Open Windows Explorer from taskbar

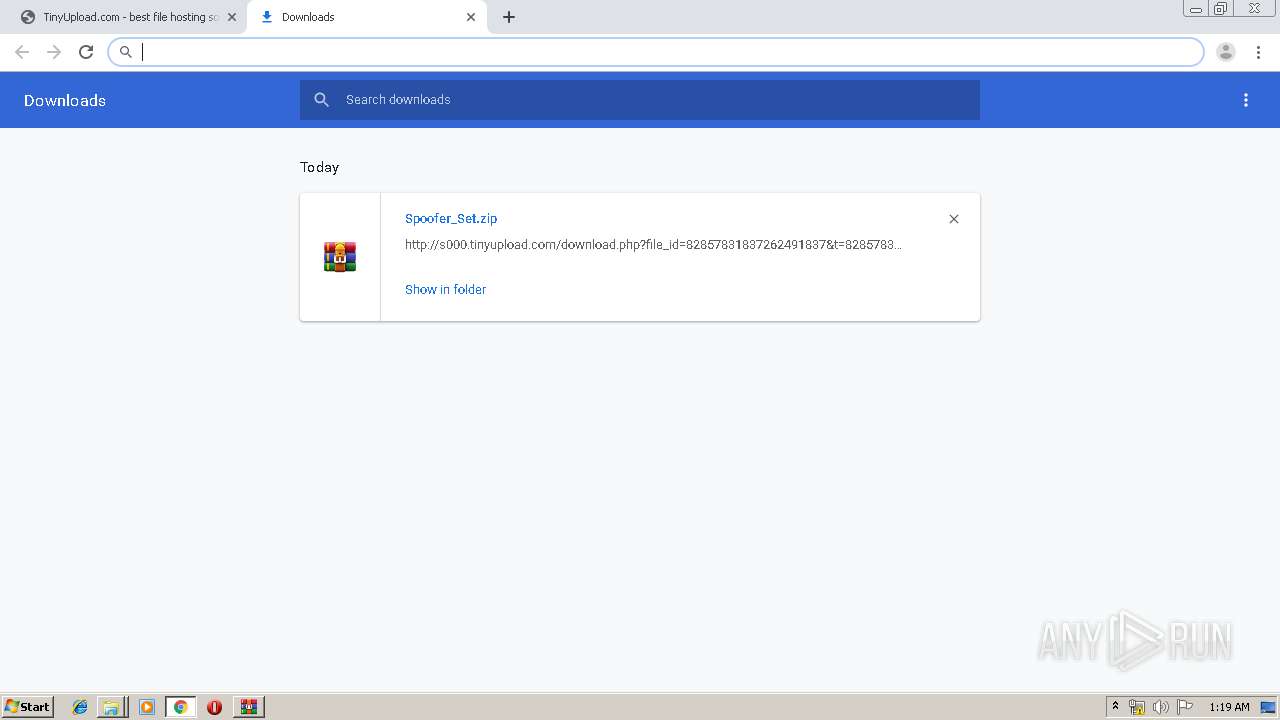pos(112,707)
